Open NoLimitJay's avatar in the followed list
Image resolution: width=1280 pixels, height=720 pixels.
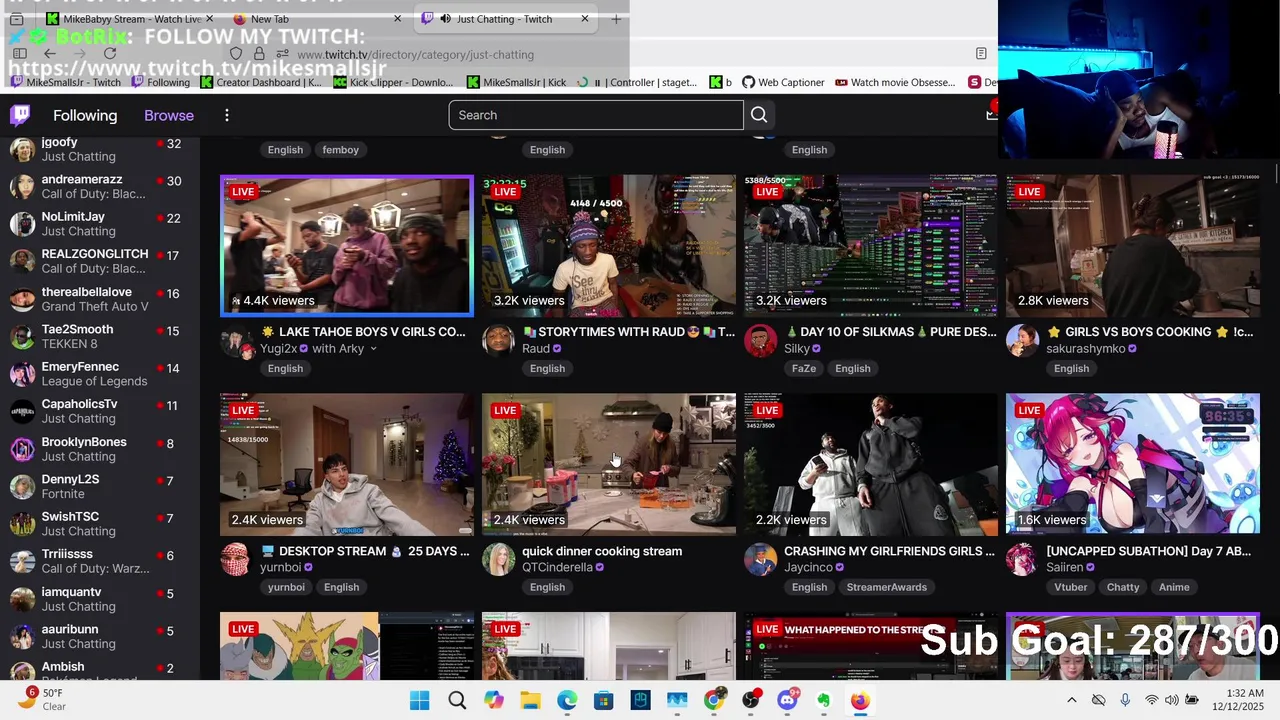(22, 224)
